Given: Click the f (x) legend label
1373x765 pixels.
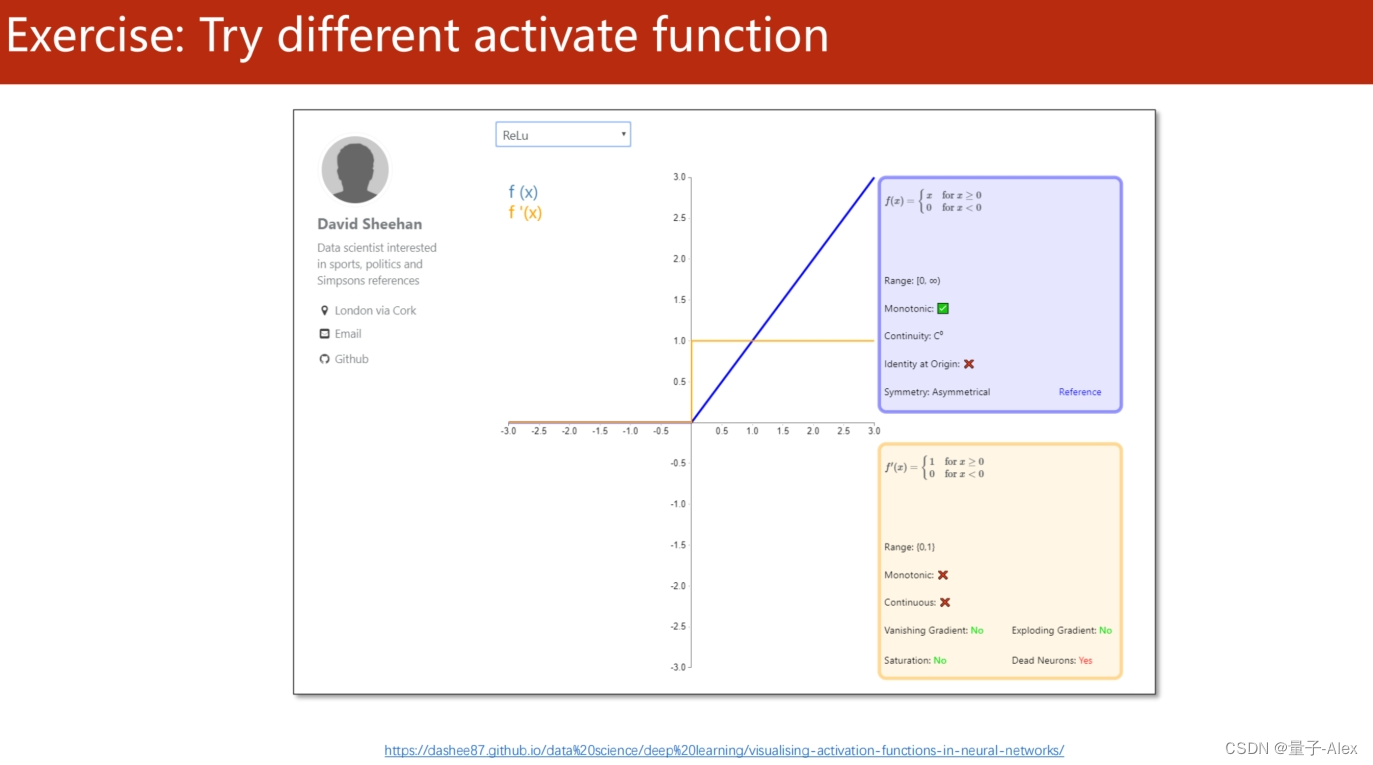Looking at the screenshot, I should [523, 192].
